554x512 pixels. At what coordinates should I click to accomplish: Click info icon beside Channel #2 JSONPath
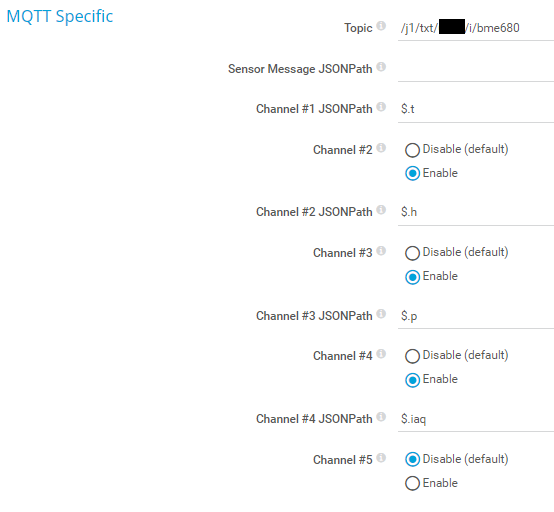[381, 210]
